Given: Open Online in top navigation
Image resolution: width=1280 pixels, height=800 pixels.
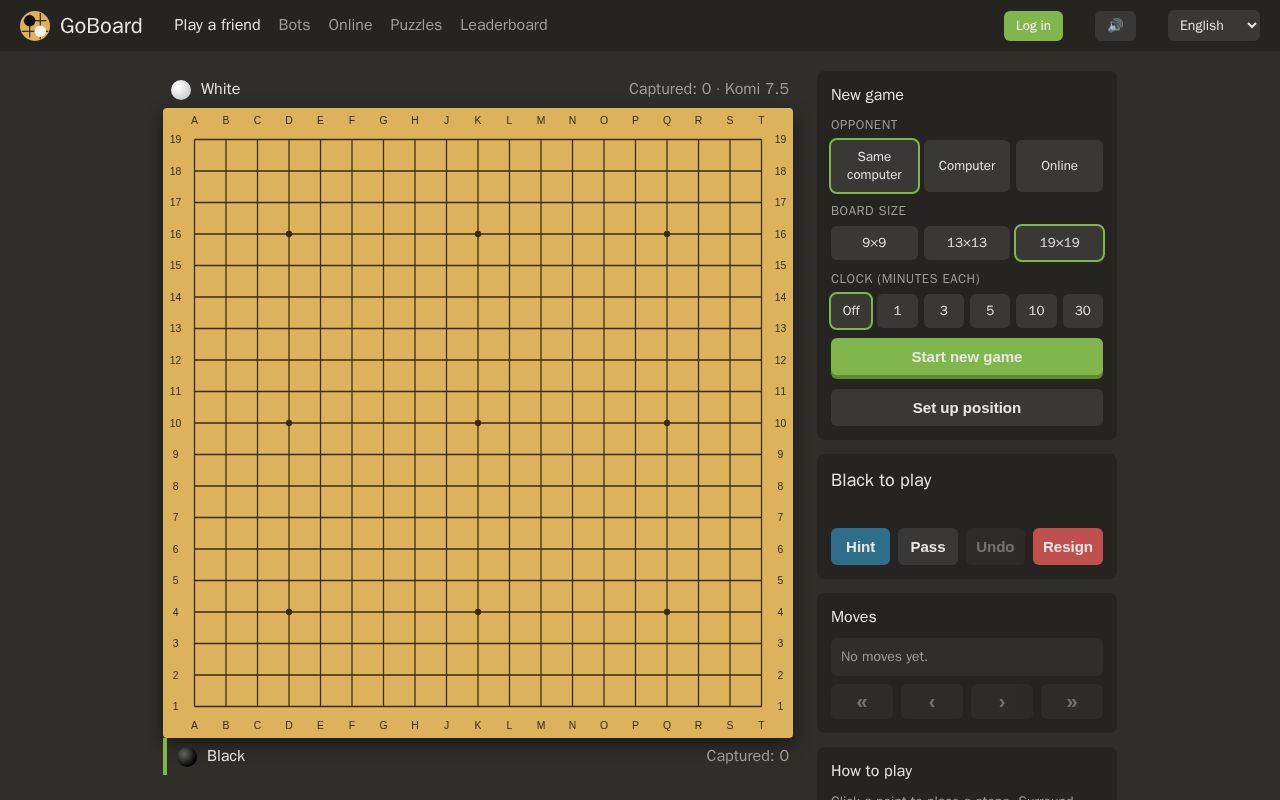Looking at the screenshot, I should 350,25.
